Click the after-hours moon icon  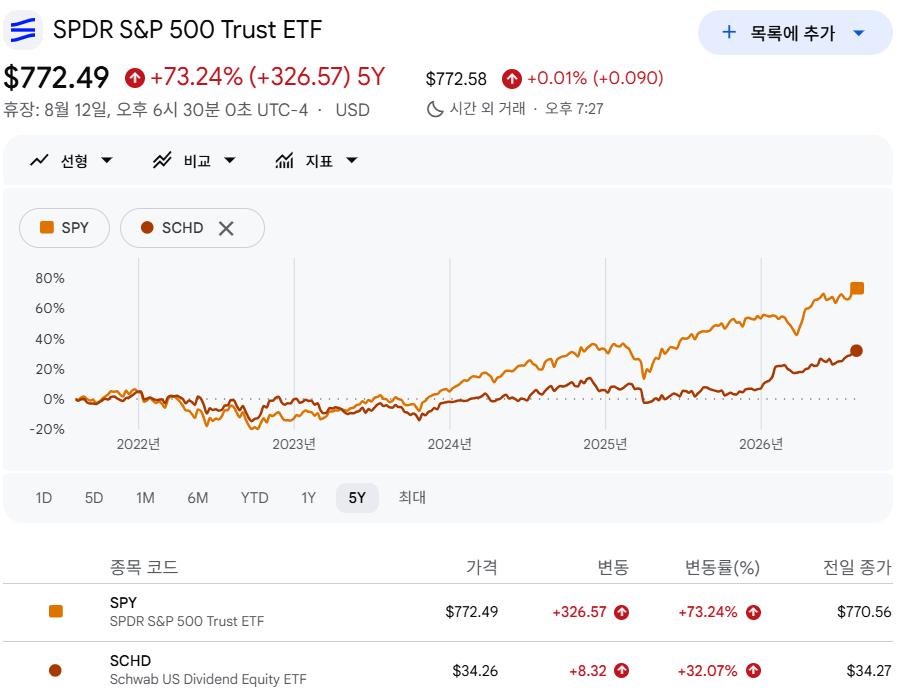coord(435,109)
